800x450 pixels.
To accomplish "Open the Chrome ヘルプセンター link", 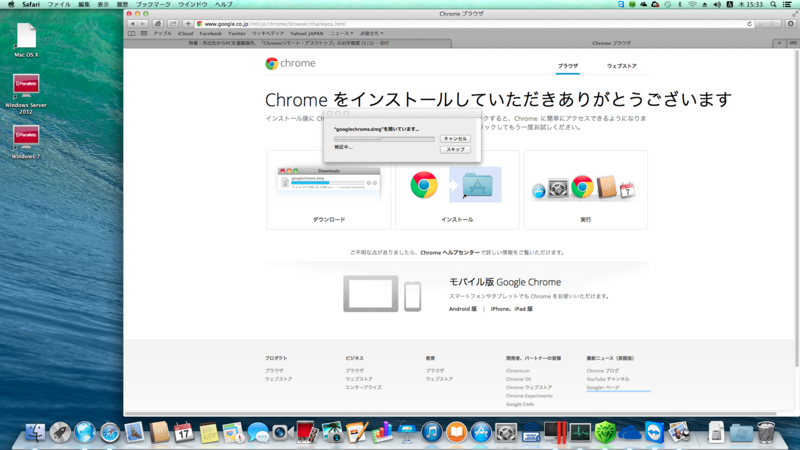I will coord(449,253).
